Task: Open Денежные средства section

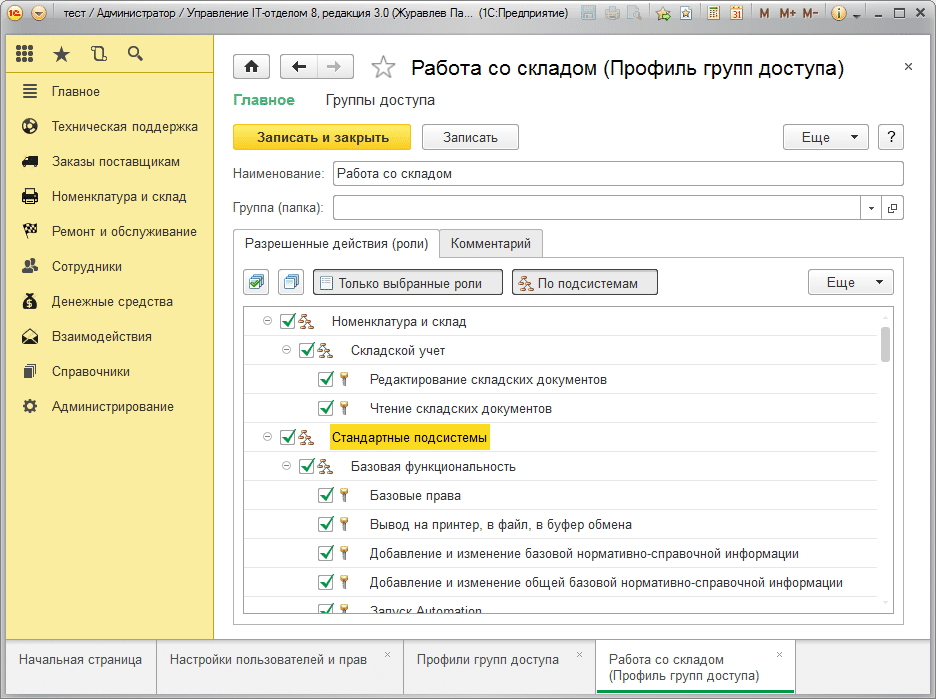Action: click(112, 301)
